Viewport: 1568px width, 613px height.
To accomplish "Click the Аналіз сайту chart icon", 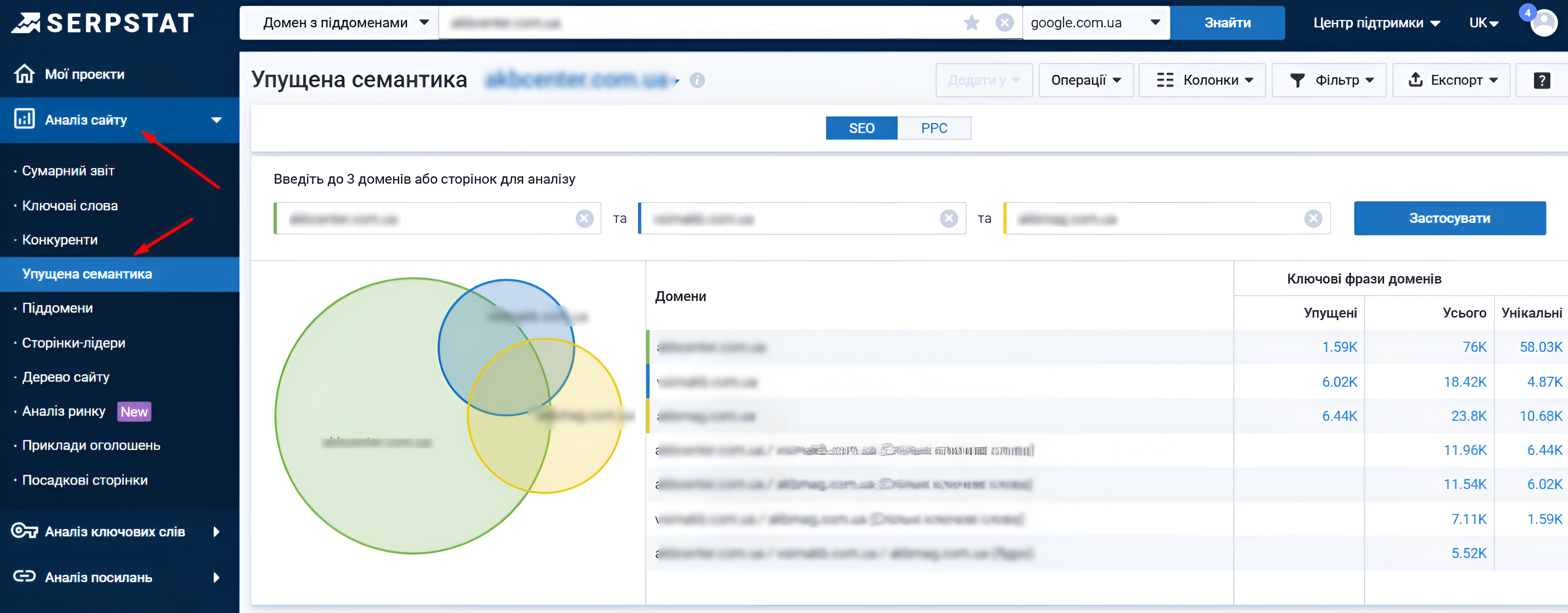I will click(x=25, y=119).
